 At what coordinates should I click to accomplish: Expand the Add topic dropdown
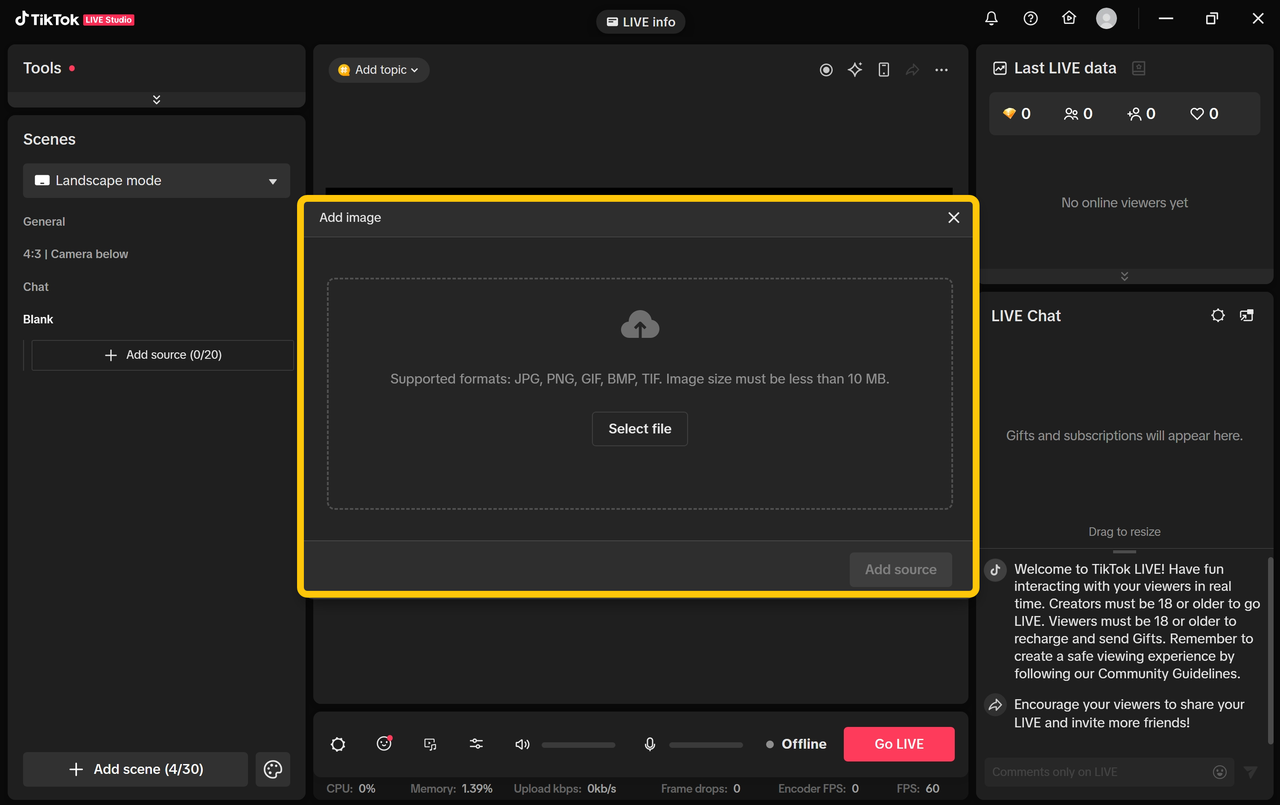(x=379, y=70)
